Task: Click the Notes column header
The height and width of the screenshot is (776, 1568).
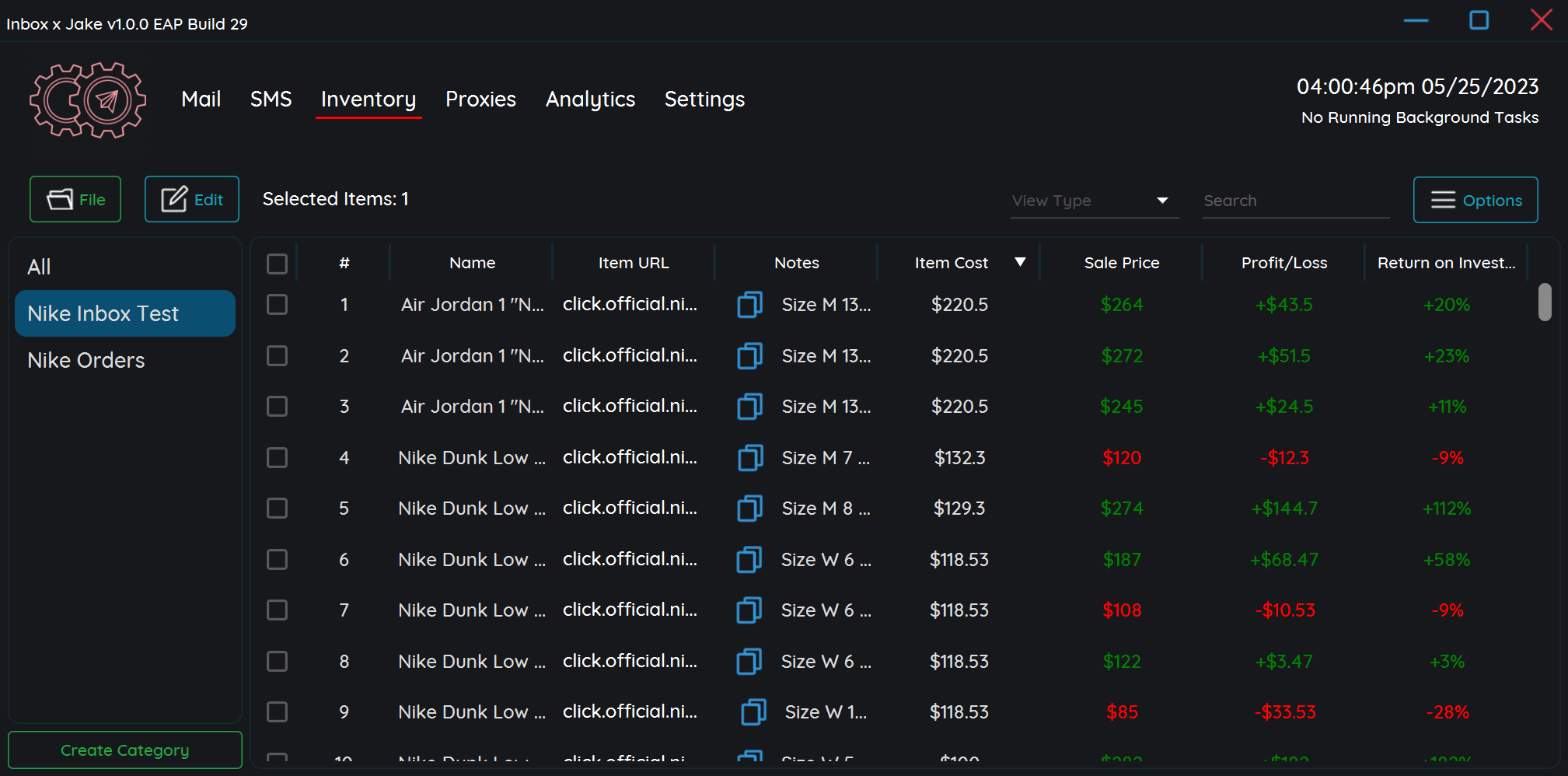Action: point(797,263)
